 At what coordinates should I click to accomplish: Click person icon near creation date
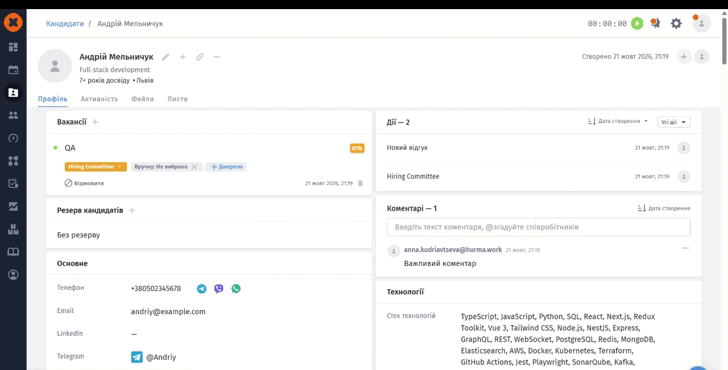coord(702,57)
